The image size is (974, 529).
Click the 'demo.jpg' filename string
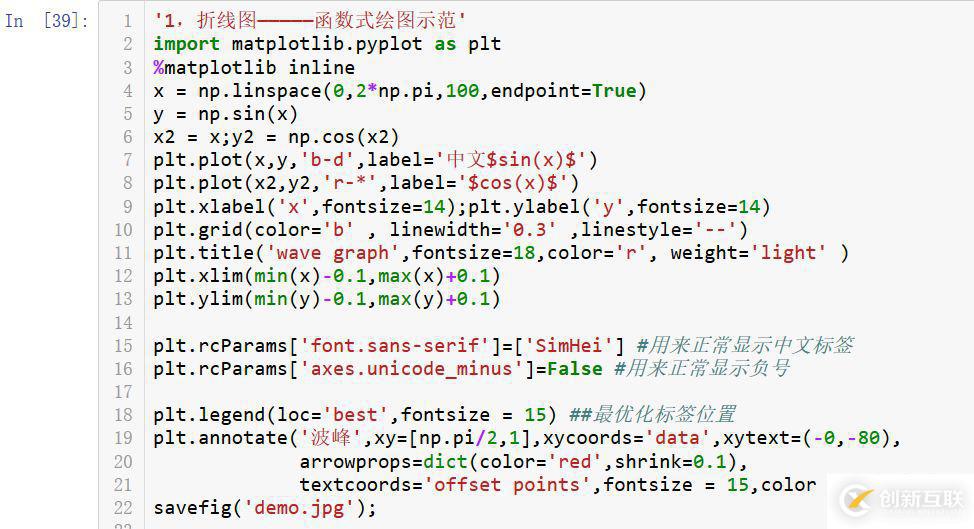pyautogui.click(x=299, y=508)
